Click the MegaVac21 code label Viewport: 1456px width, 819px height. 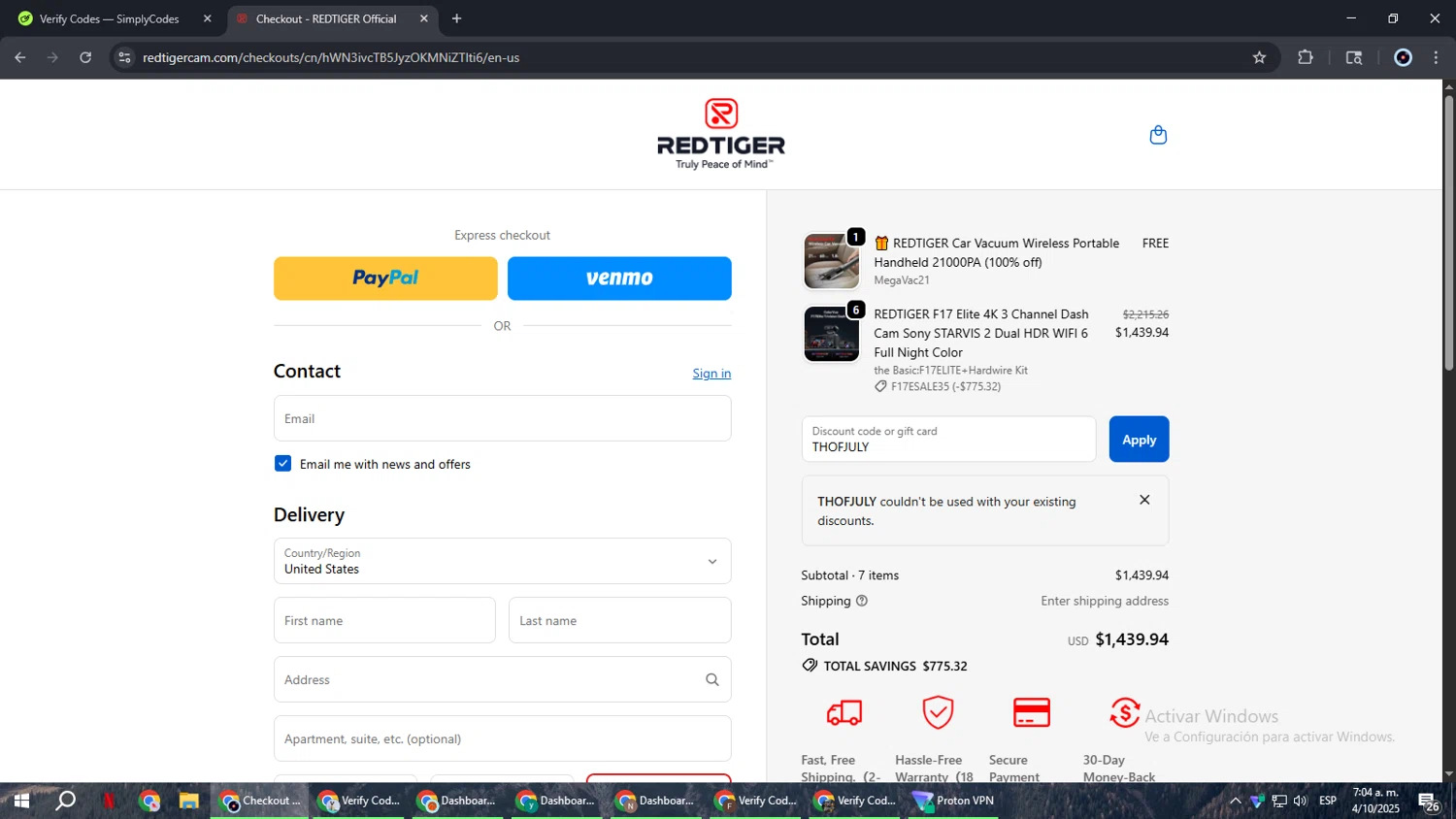click(x=902, y=280)
